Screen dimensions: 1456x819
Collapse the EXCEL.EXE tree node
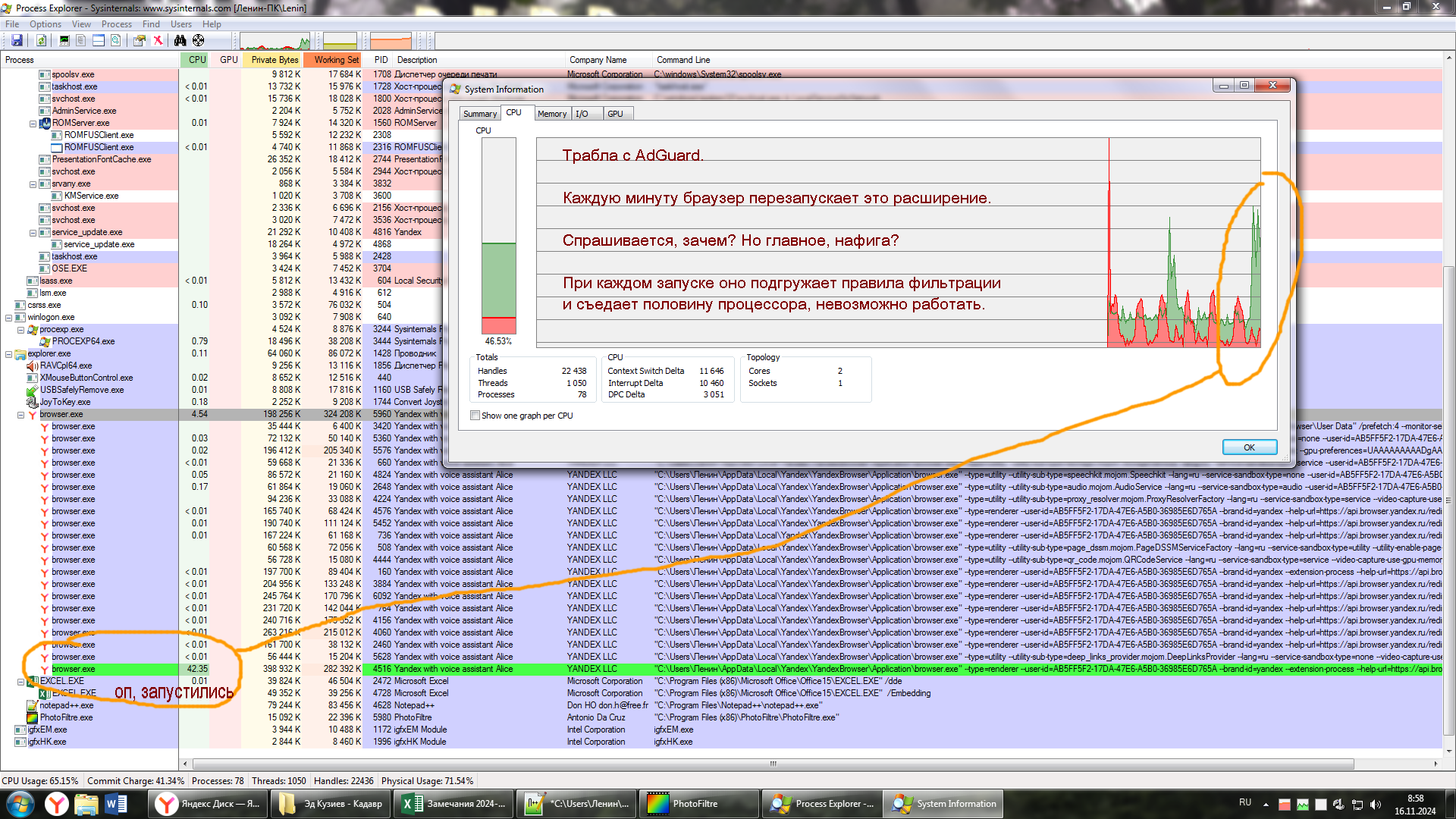pyautogui.click(x=21, y=682)
